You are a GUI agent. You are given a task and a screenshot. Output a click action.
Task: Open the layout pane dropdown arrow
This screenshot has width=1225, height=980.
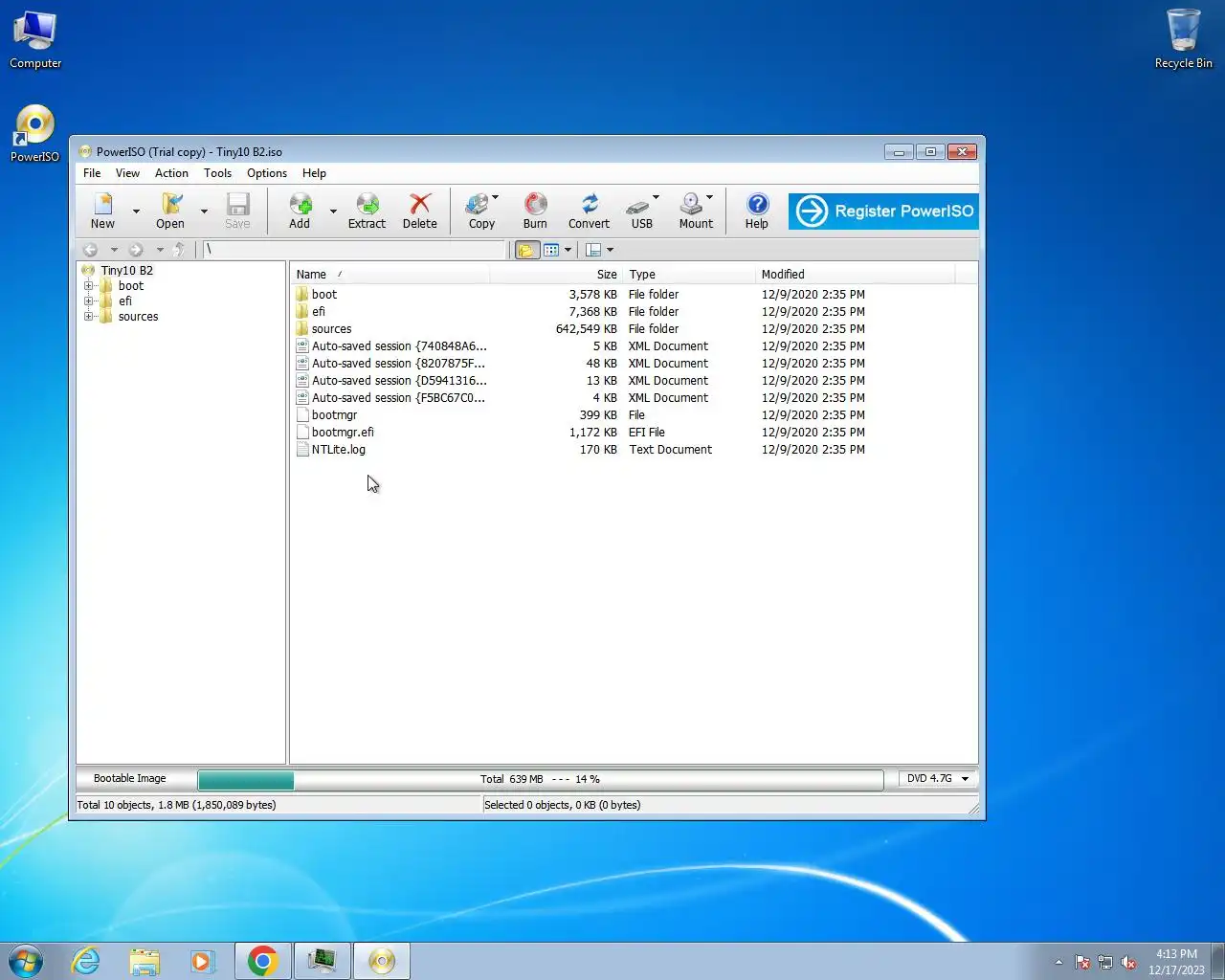tap(610, 250)
